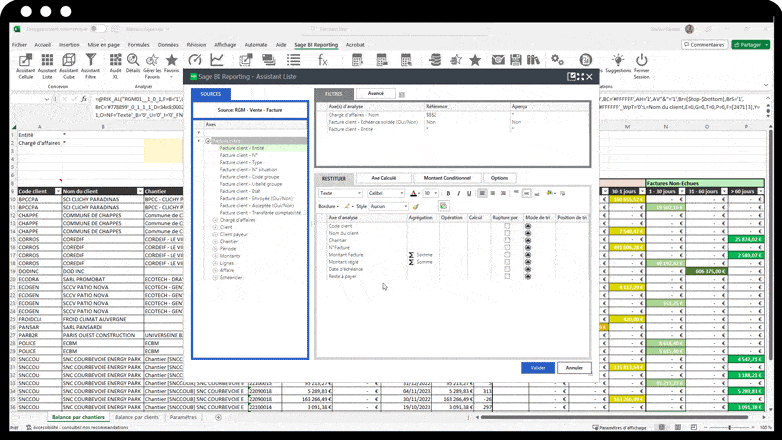782x440 pixels.
Task: Open the font size 10 dropdown
Action: 430,194
